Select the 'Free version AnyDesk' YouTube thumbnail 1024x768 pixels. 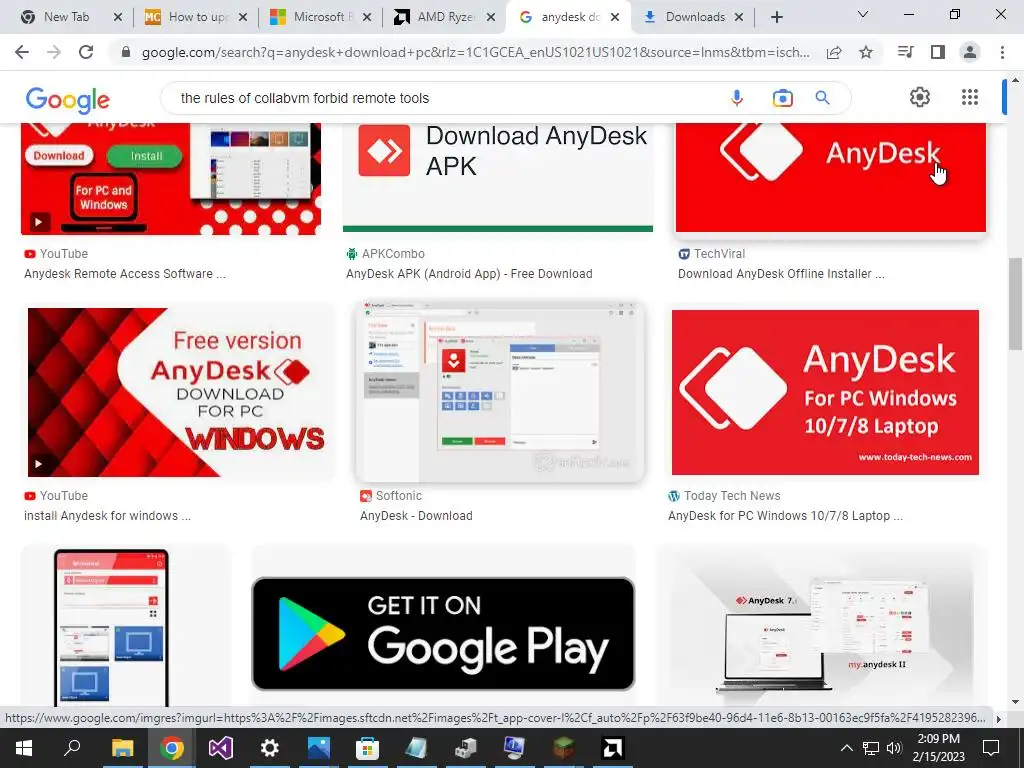pos(177,392)
